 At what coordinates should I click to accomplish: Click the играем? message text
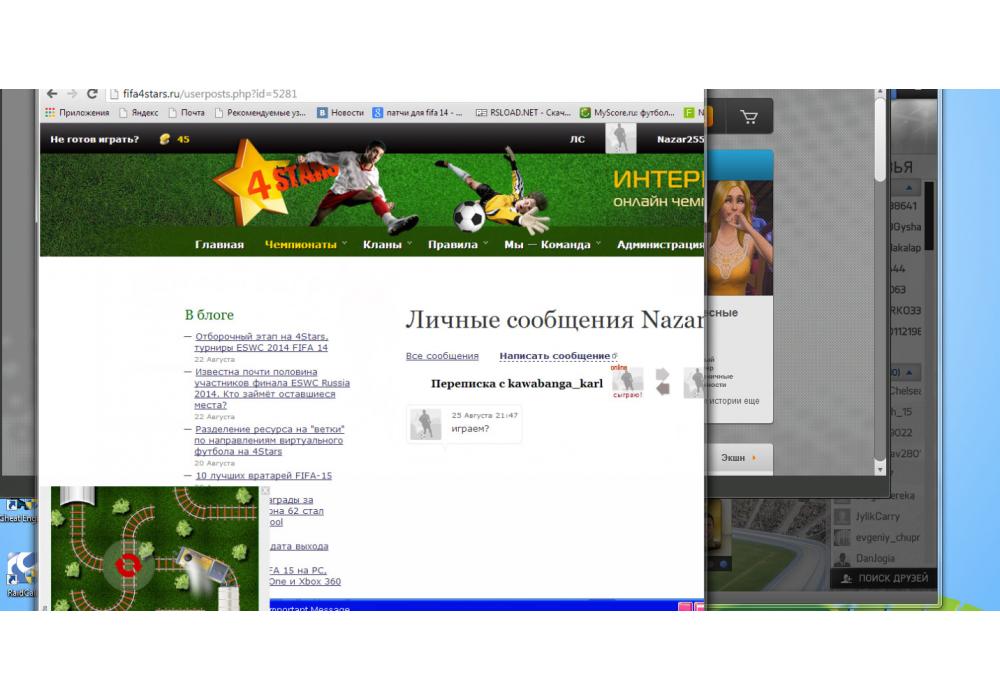click(470, 428)
